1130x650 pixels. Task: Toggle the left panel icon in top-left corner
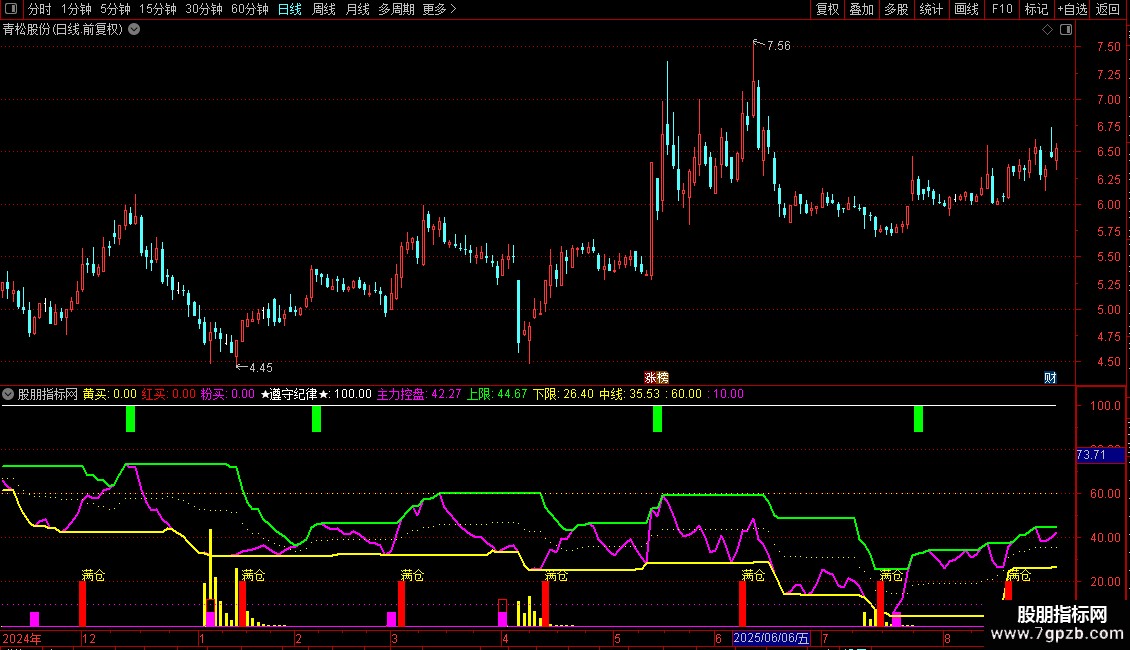coord(12,10)
